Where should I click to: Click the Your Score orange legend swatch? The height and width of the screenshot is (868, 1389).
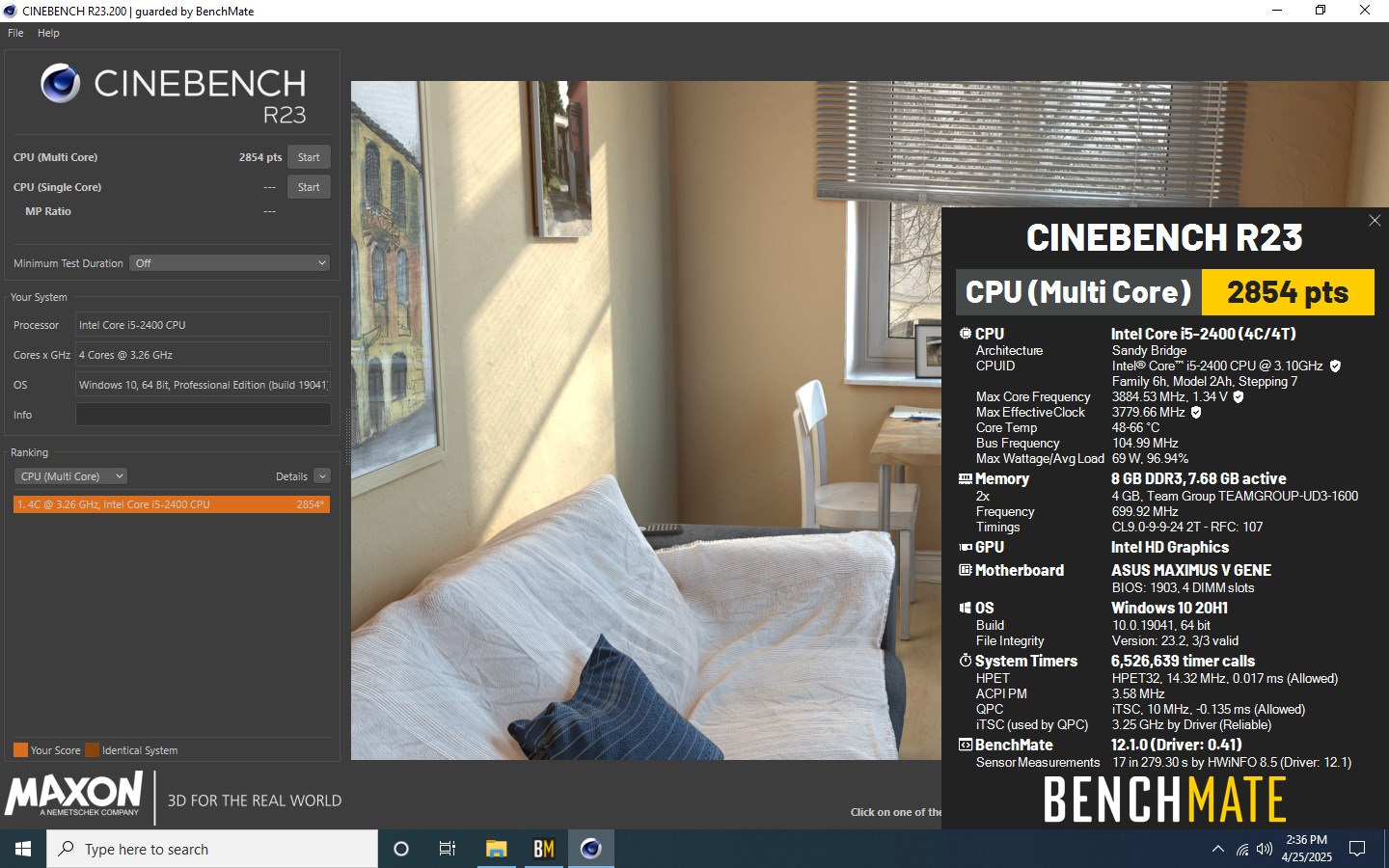20,749
